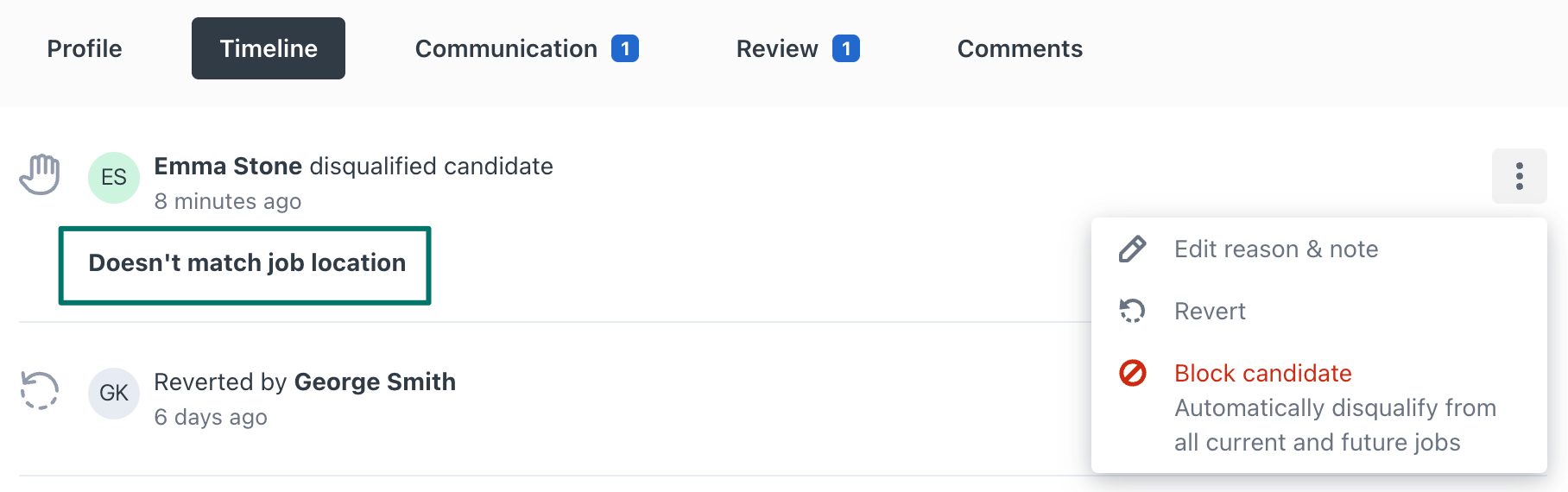Click the pencil edit icon
The width and height of the screenshot is (1568, 492).
1132,249
